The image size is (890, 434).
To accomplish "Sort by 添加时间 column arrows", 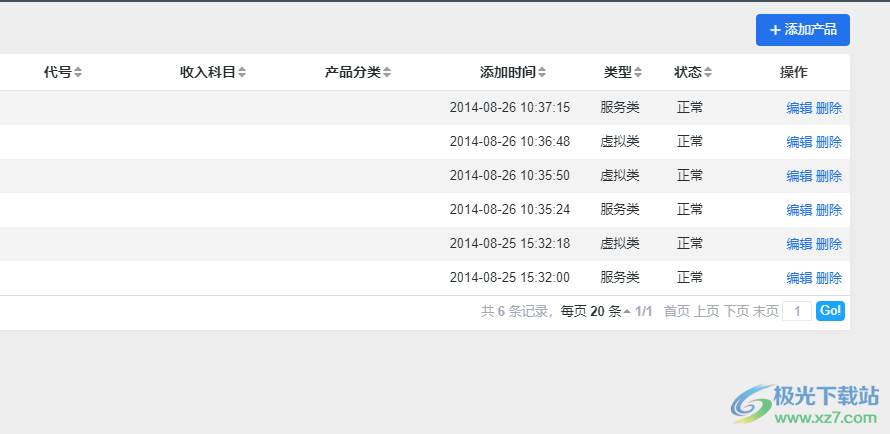I will tap(542, 72).
